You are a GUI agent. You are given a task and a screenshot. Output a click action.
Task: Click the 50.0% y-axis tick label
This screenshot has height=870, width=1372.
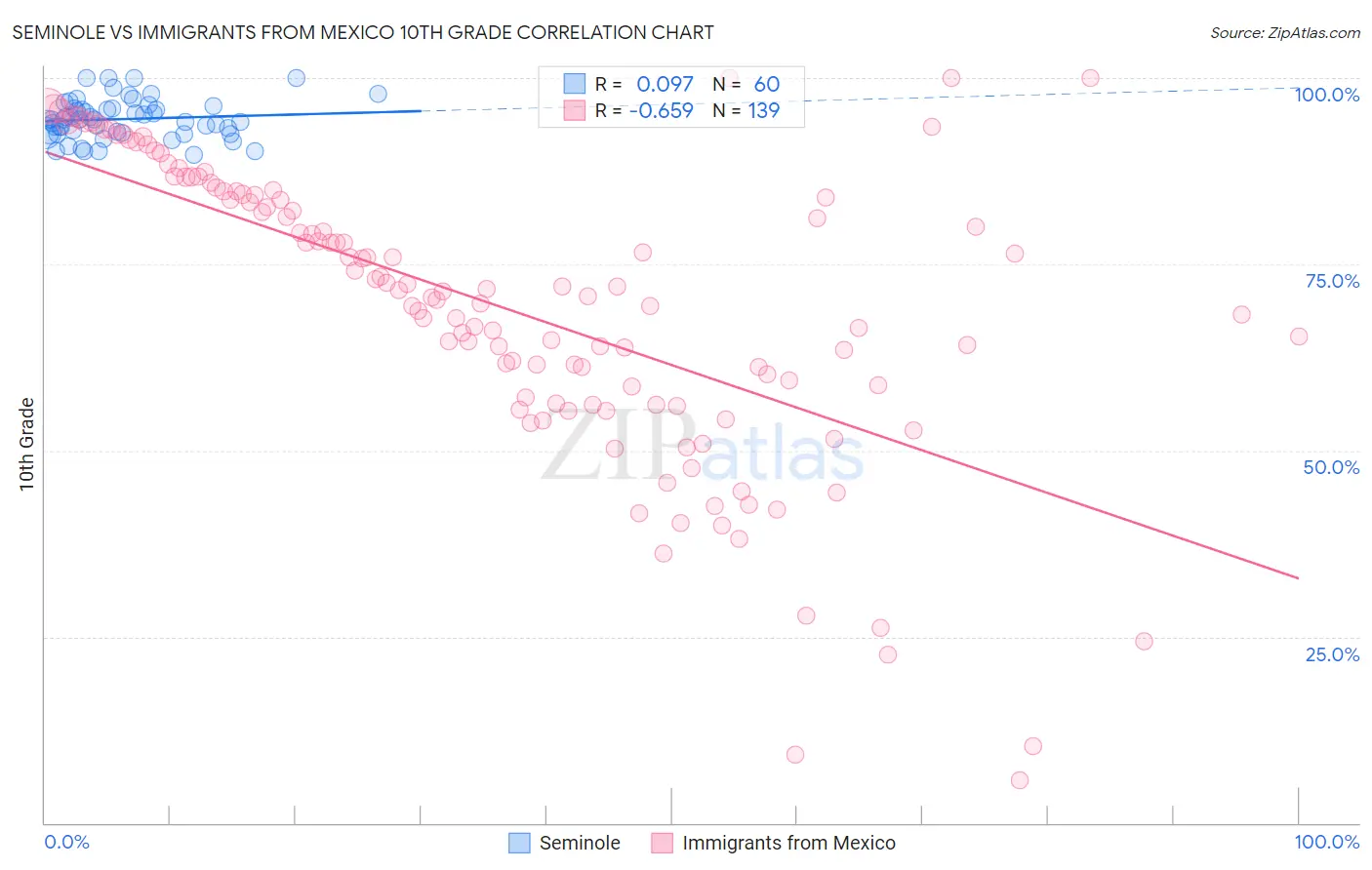[x=1331, y=467]
